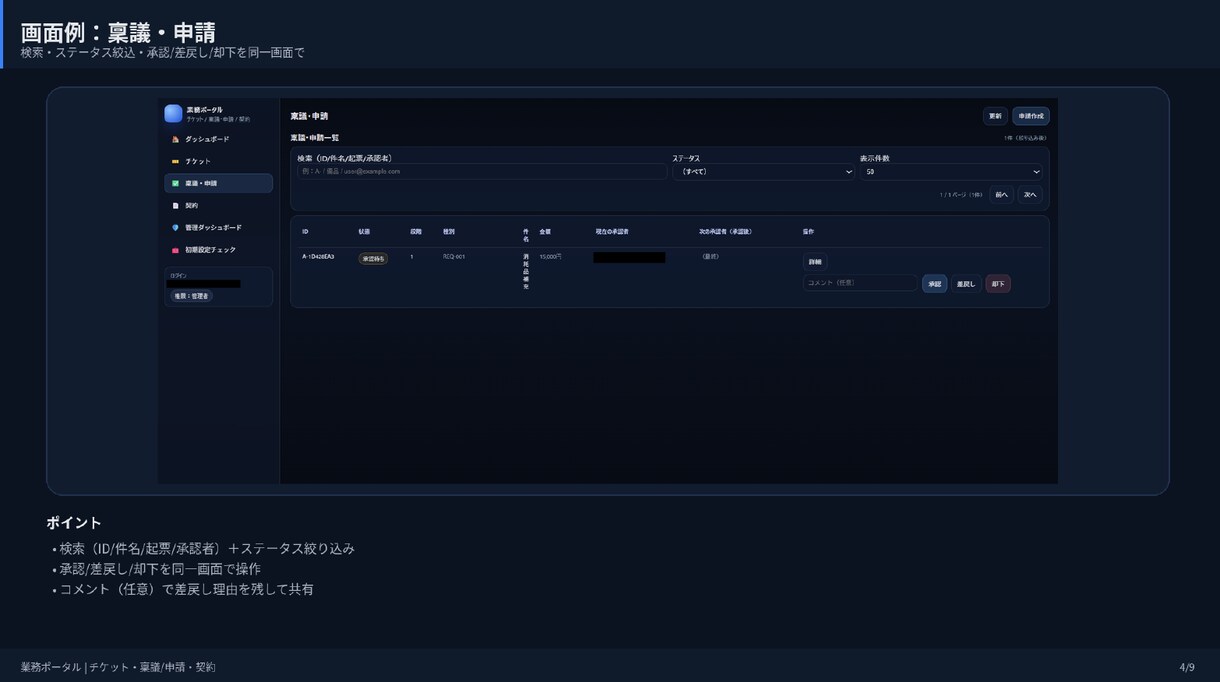Click the 権限：管理者 role badge
This screenshot has width=1220, height=682.
[191, 296]
